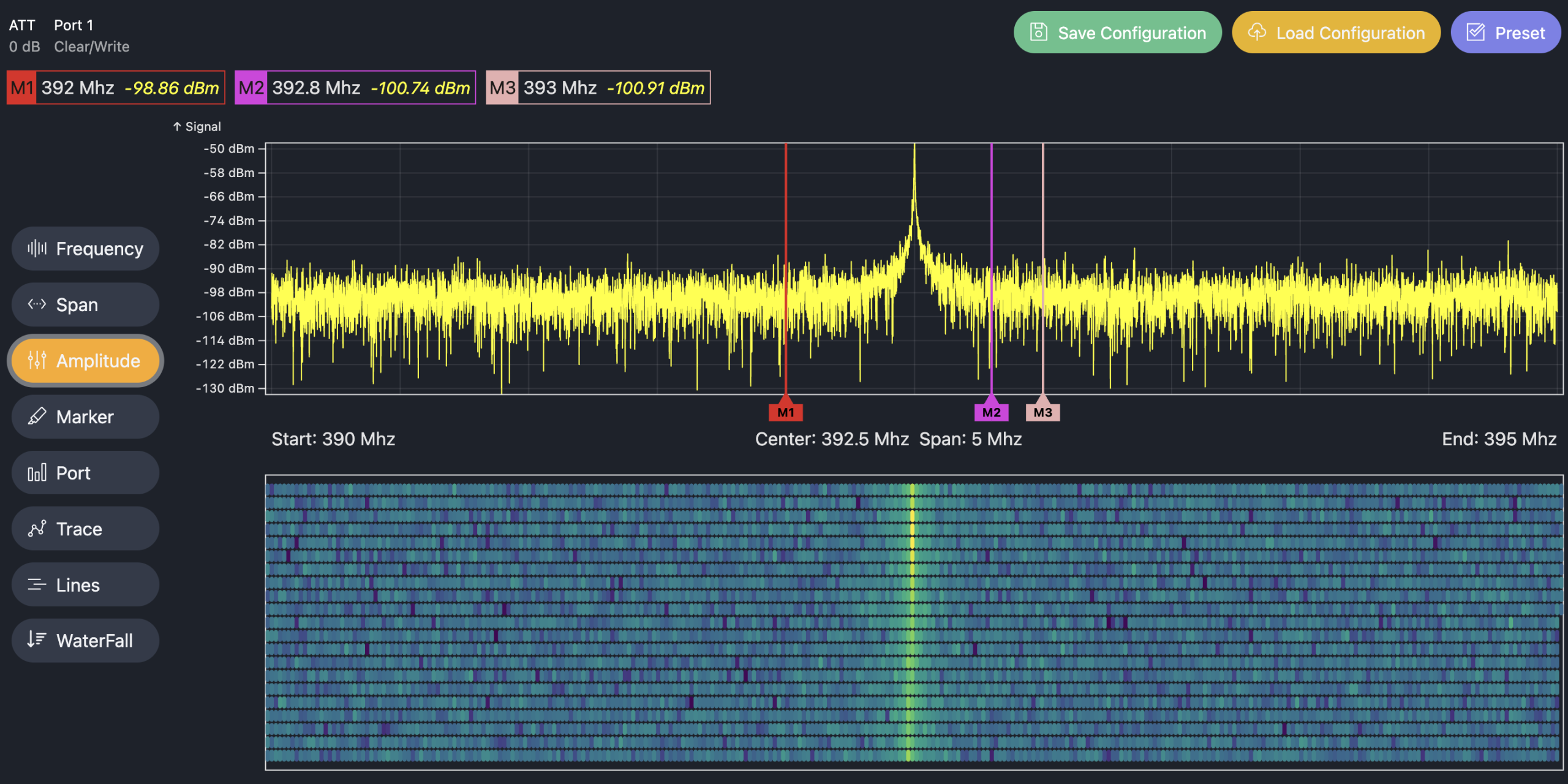Click the -100.91 dBm M3 value
The width and height of the screenshot is (1568, 784).
655,88
